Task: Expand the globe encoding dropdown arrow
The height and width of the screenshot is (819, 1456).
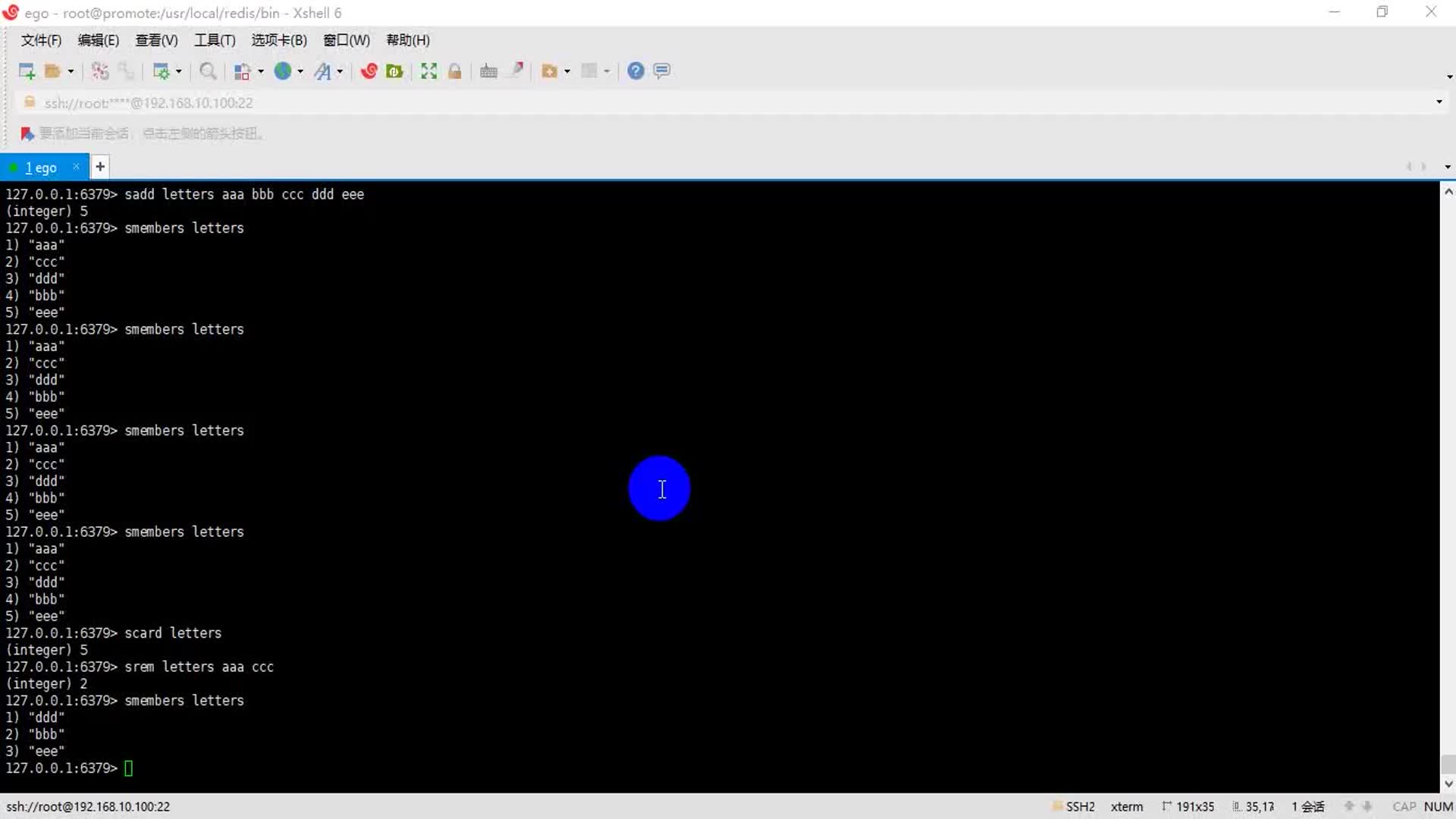Action: (x=300, y=71)
